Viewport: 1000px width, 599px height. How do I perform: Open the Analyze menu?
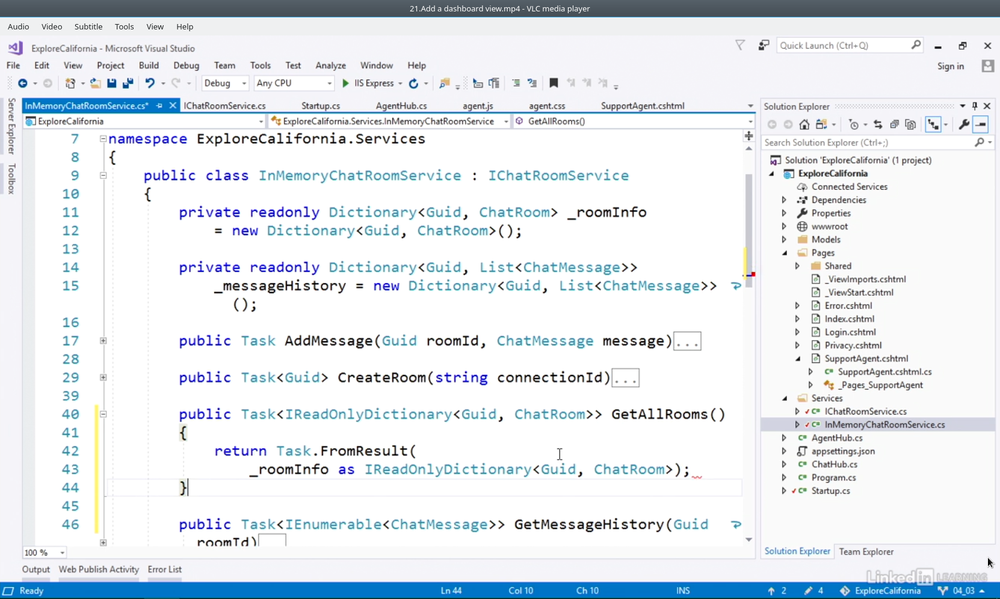[x=330, y=65]
